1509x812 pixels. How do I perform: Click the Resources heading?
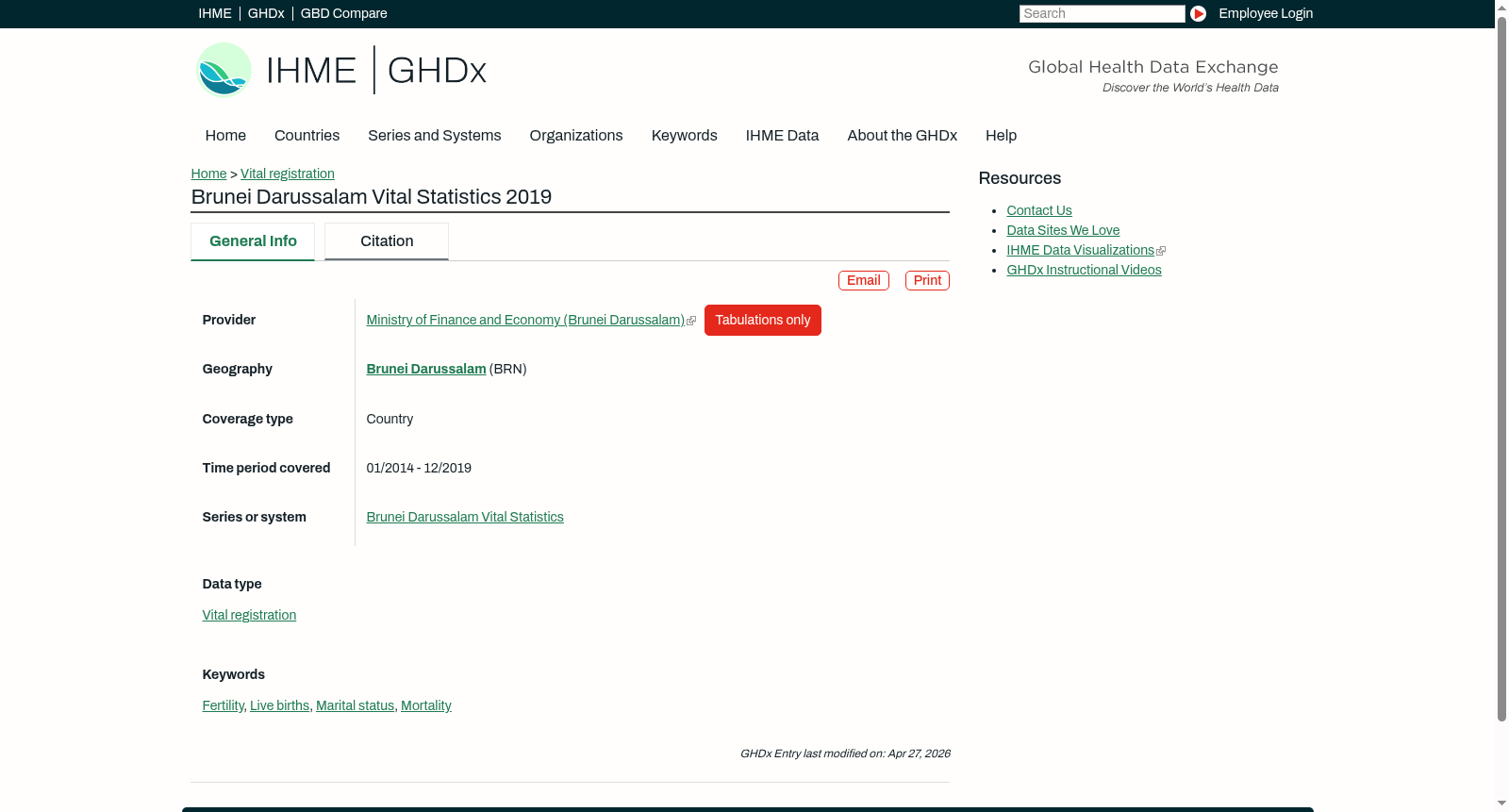point(1020,179)
